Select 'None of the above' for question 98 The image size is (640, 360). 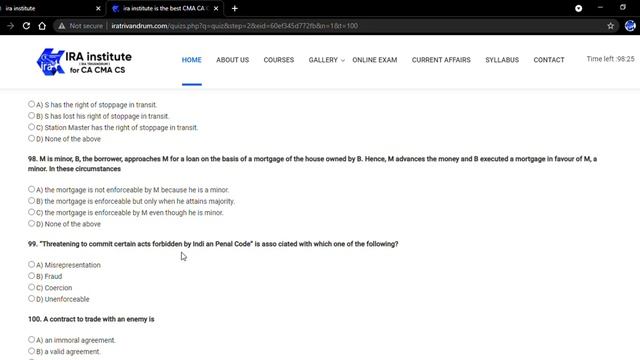tap(31, 224)
